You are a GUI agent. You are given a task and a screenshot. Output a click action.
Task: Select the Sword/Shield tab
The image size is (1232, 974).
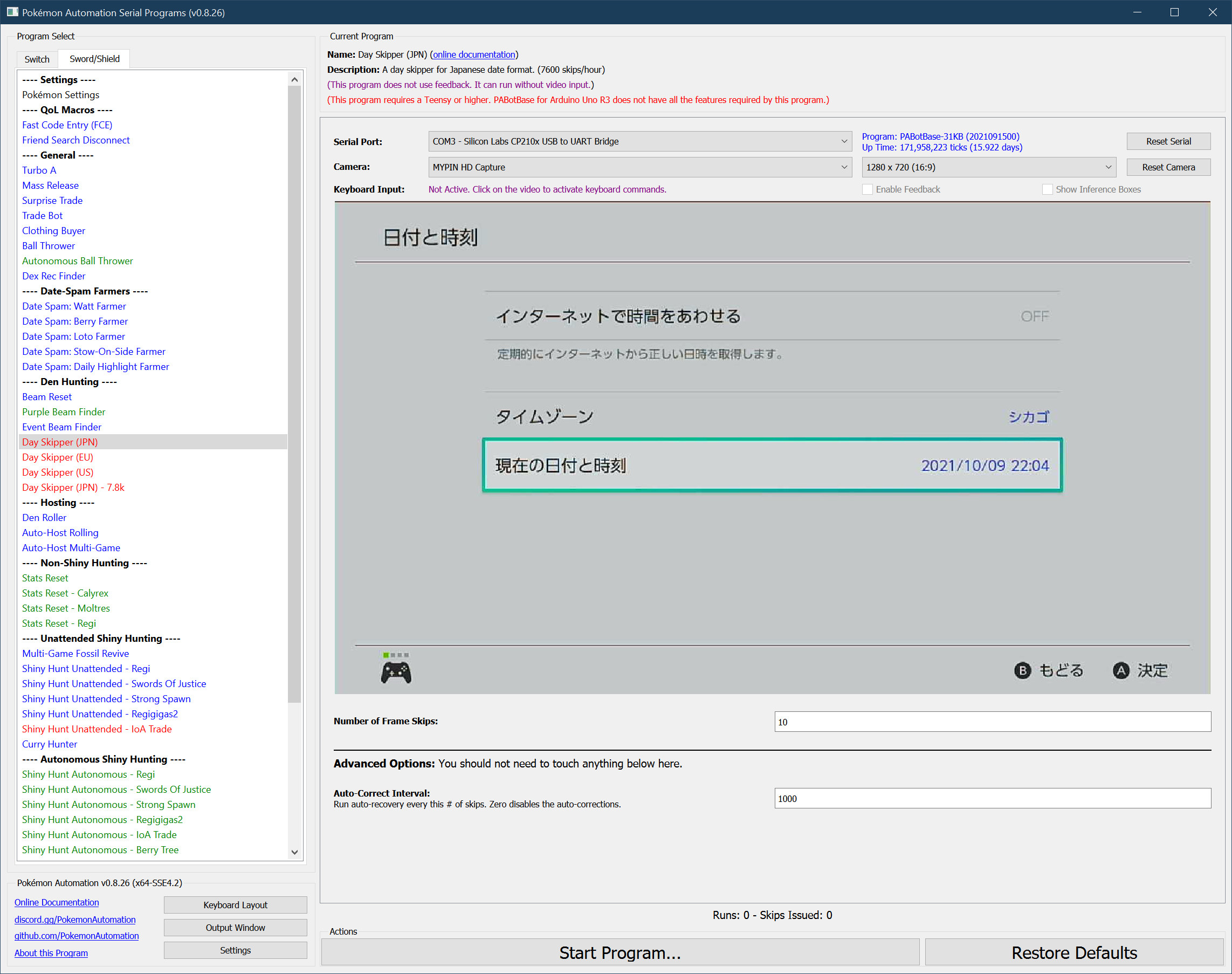[x=95, y=59]
